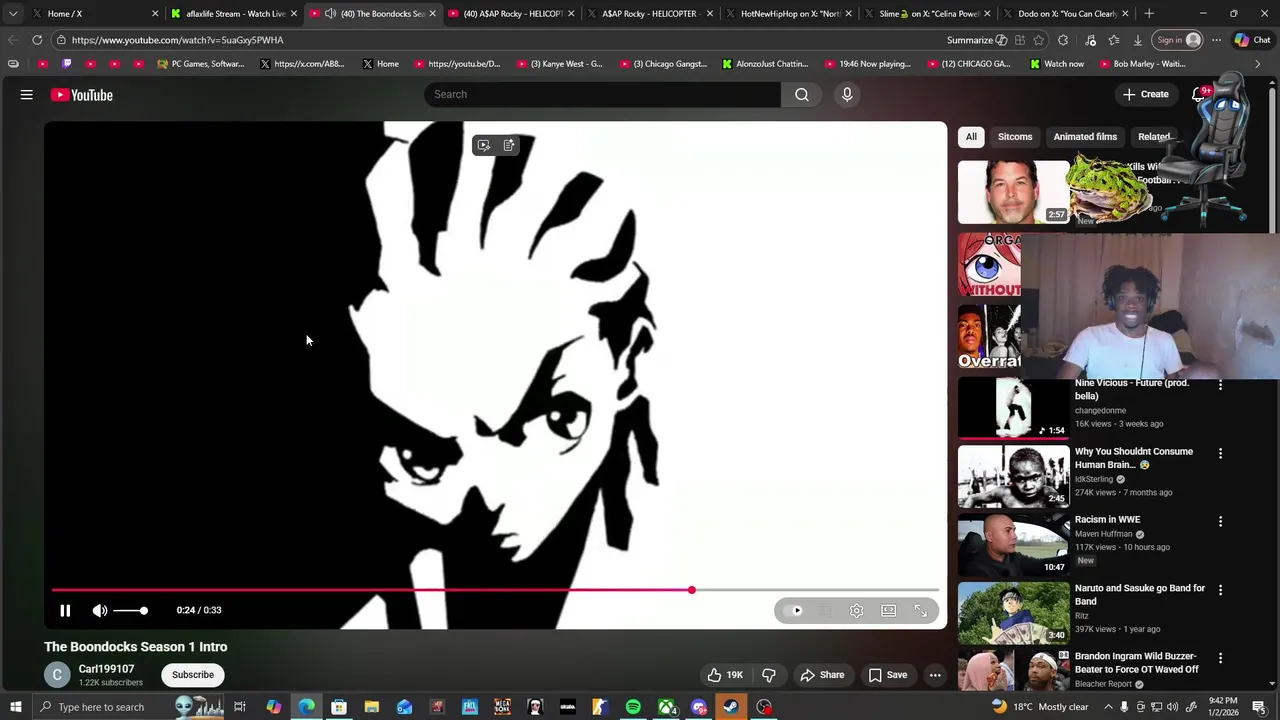Screen dimensions: 1280x720
Task: Select the Animated films filter chip
Action: [1085, 137]
